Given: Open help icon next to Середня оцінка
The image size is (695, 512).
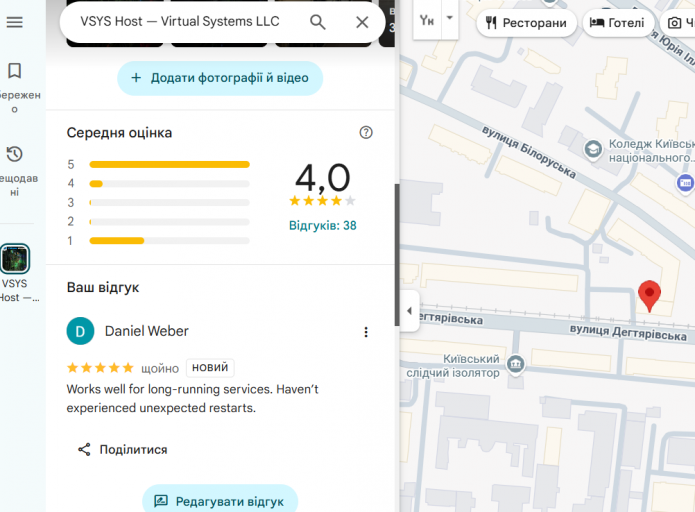Looking at the screenshot, I should [366, 132].
